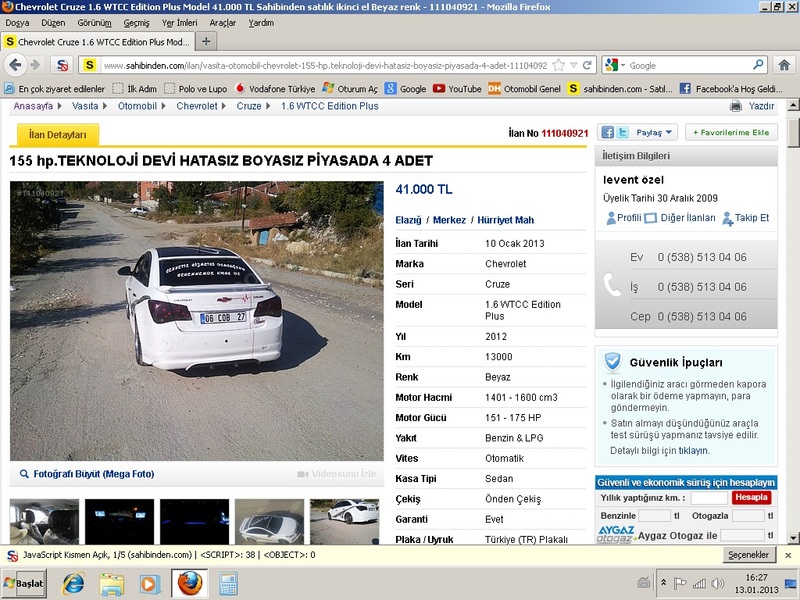Select the İlan Detayları tab
Image resolution: width=800 pixels, height=600 pixels.
[58, 135]
